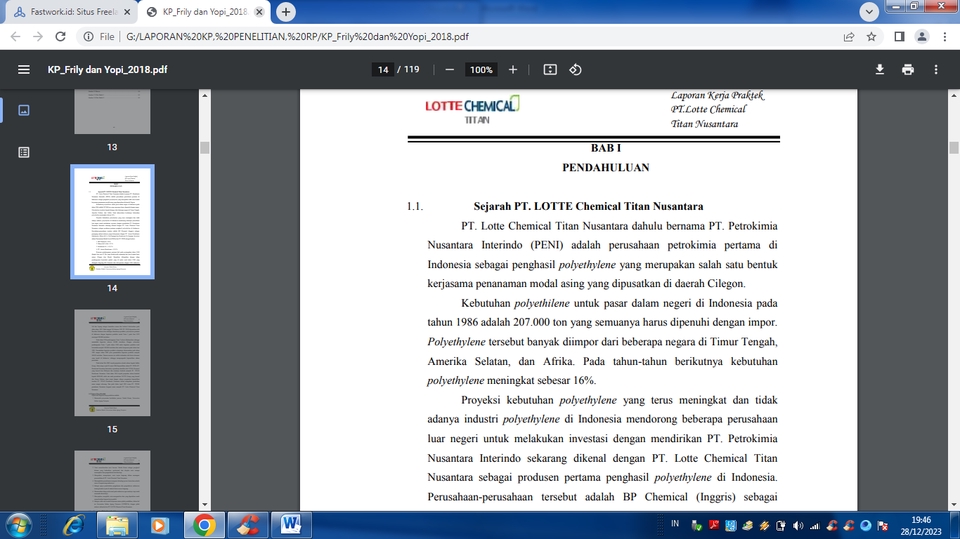
Task: Open page 13 thumbnail
Action: click(x=112, y=111)
